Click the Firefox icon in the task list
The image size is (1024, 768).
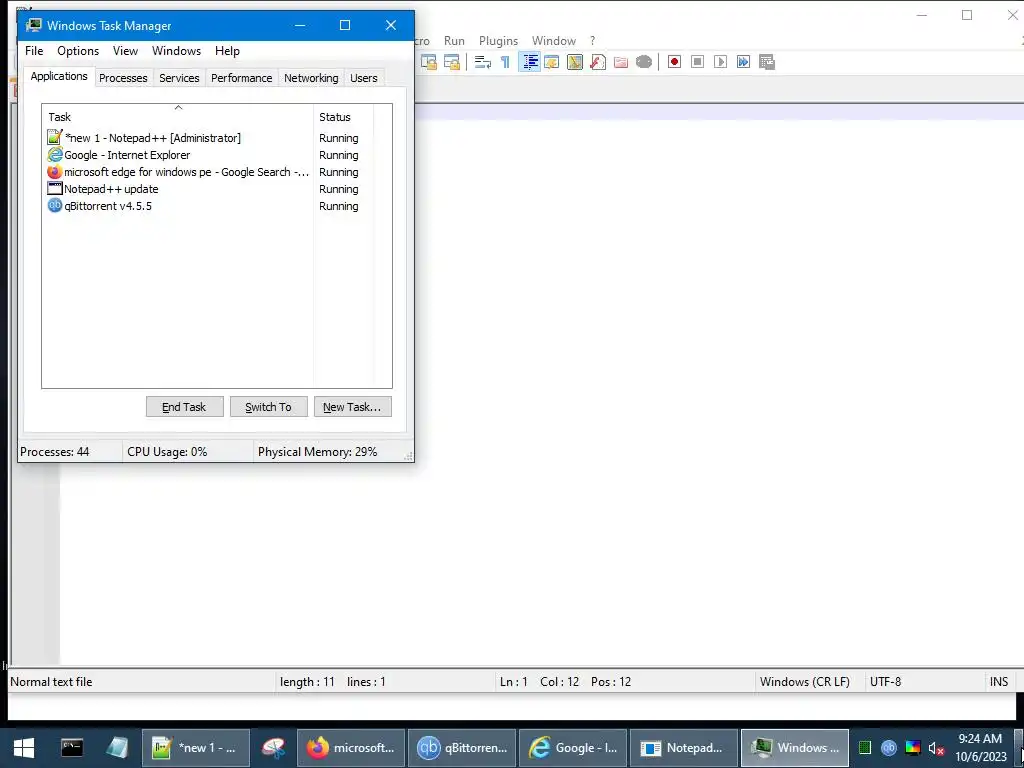pos(54,172)
